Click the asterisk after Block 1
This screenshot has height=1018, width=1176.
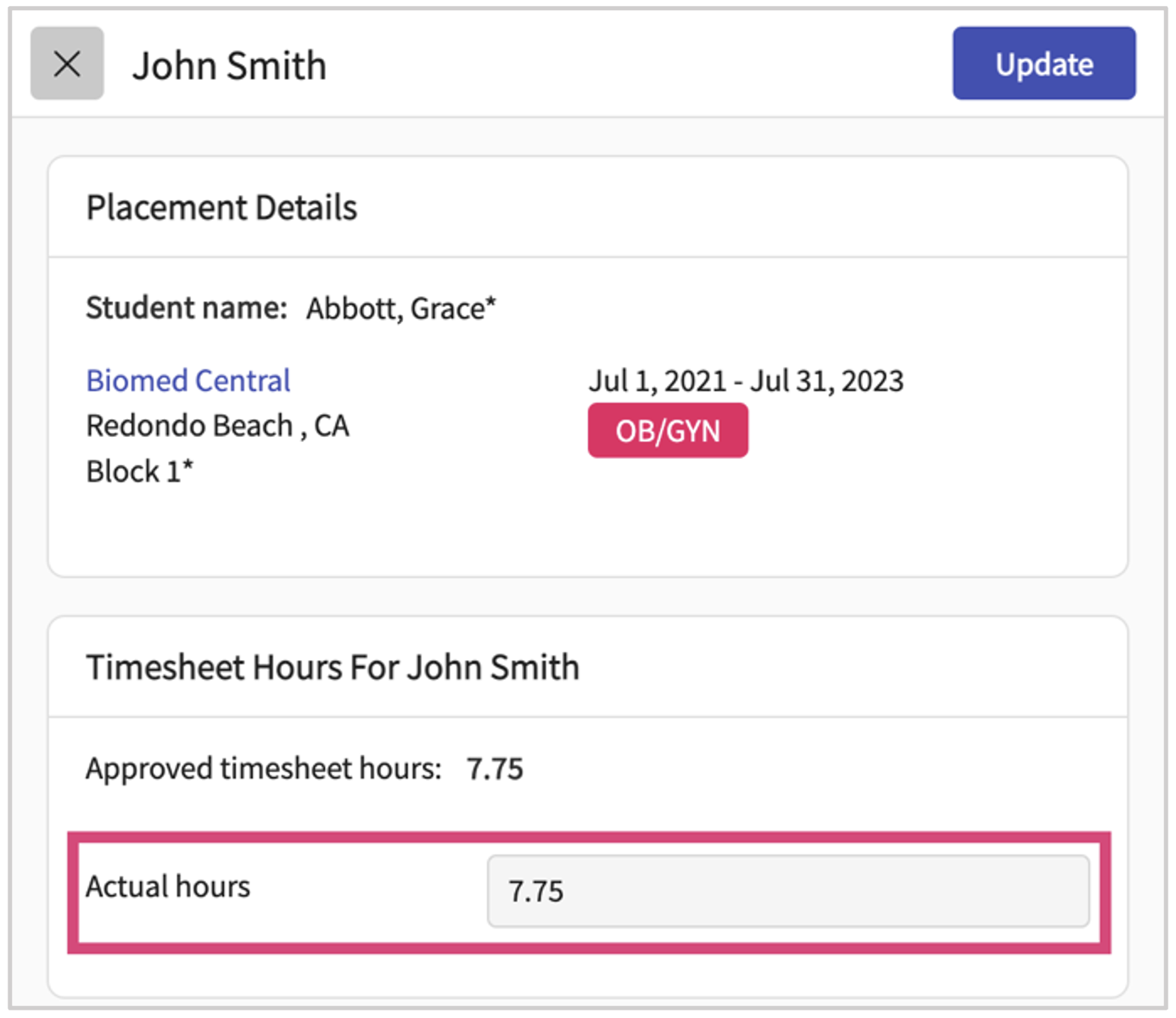coord(188,466)
